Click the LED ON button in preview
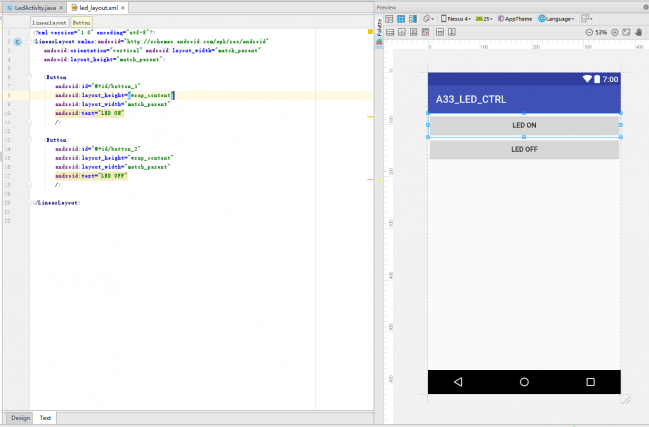 coord(524,125)
